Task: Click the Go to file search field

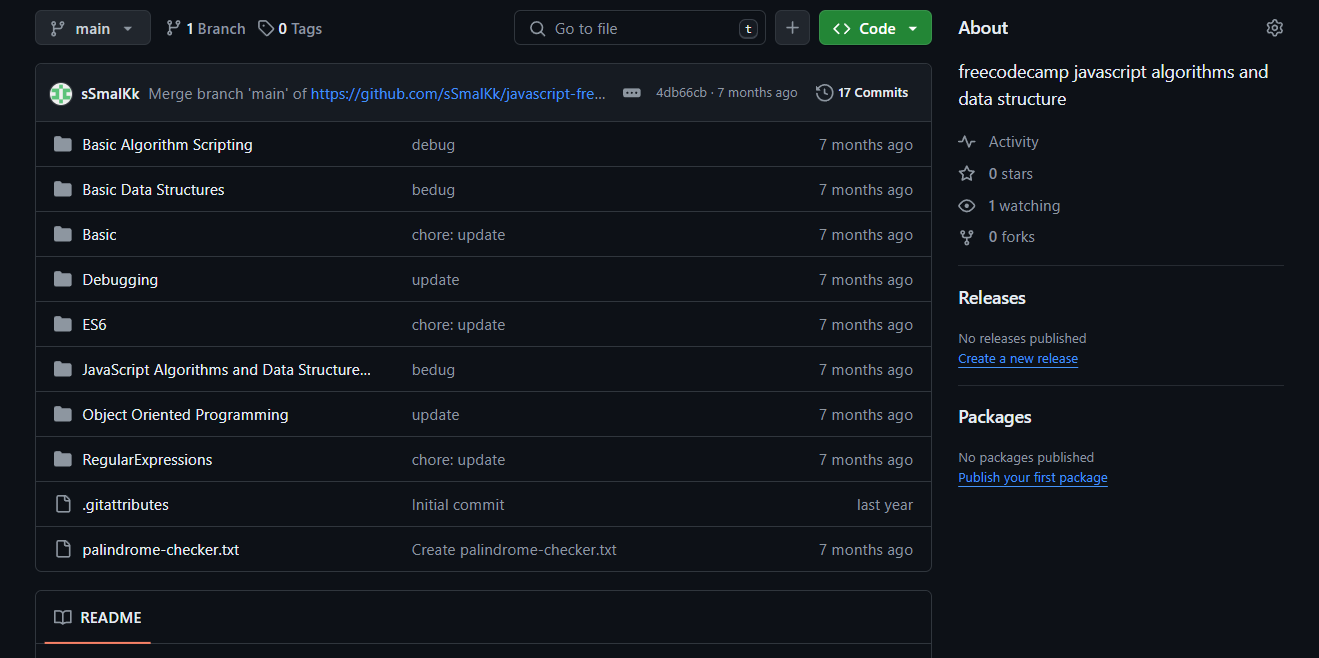Action: pos(640,28)
